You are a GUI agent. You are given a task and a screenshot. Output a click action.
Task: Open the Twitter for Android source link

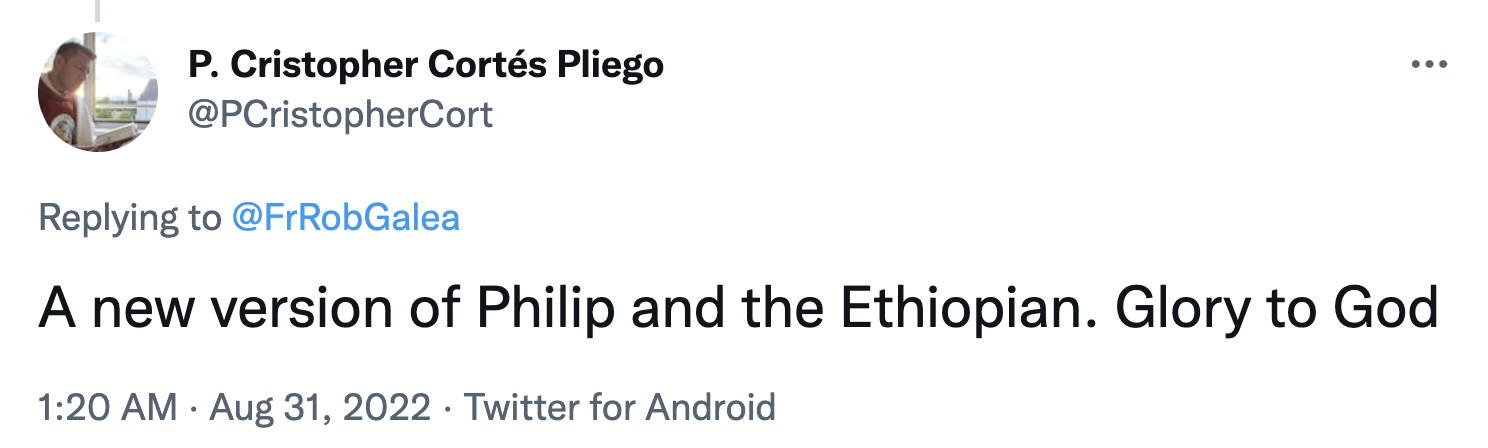point(619,407)
